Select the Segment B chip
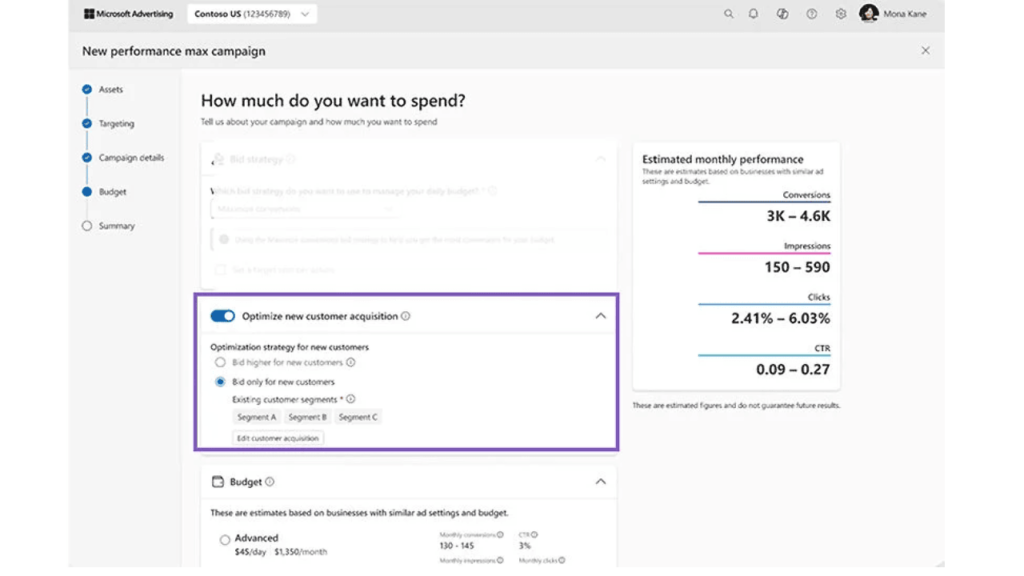This screenshot has width=1024, height=576. click(x=307, y=417)
